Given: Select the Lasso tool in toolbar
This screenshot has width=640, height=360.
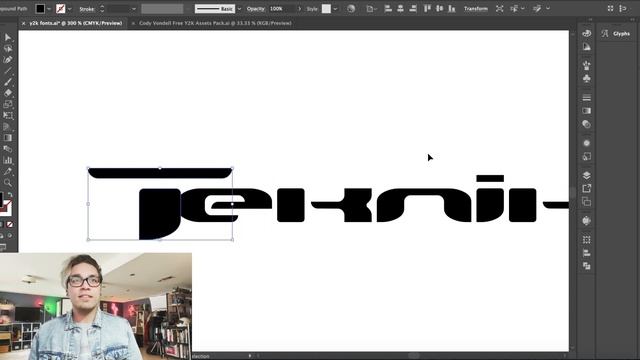Looking at the screenshot, I should point(8,49).
